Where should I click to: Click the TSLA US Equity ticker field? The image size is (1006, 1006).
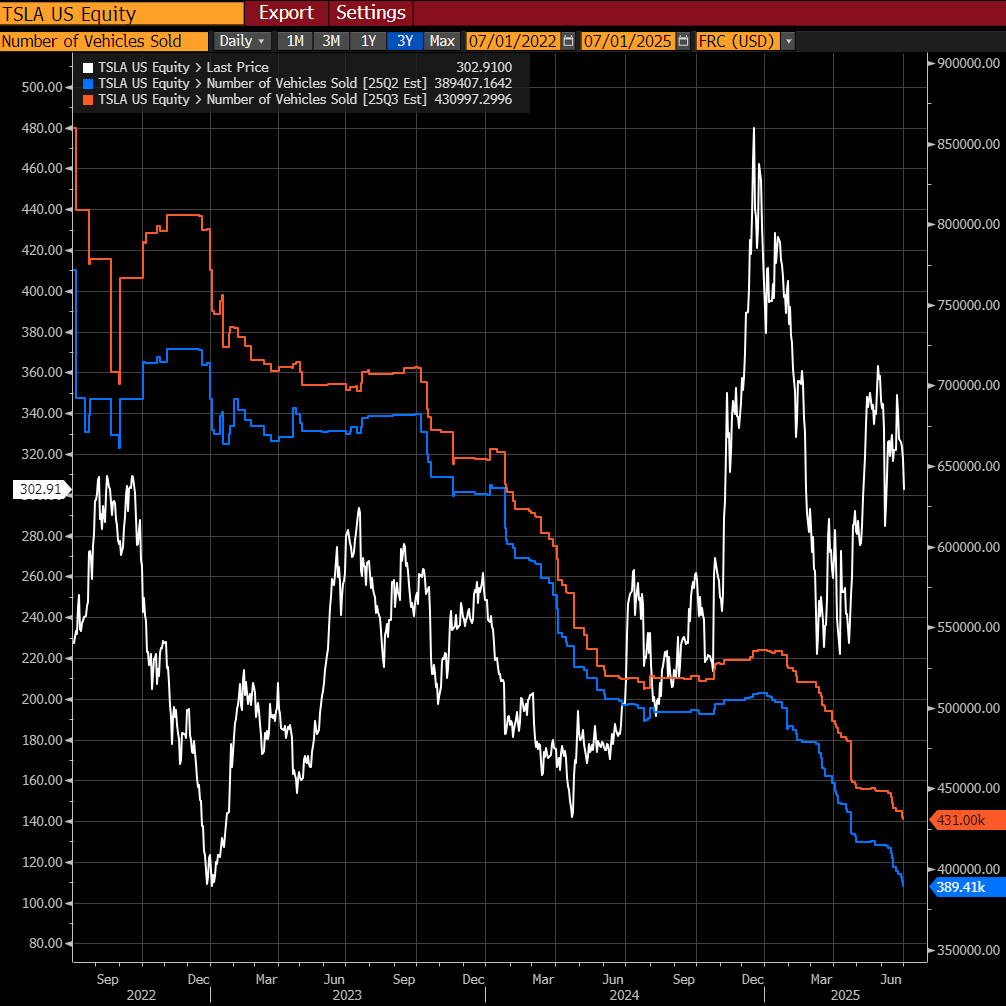click(x=122, y=13)
